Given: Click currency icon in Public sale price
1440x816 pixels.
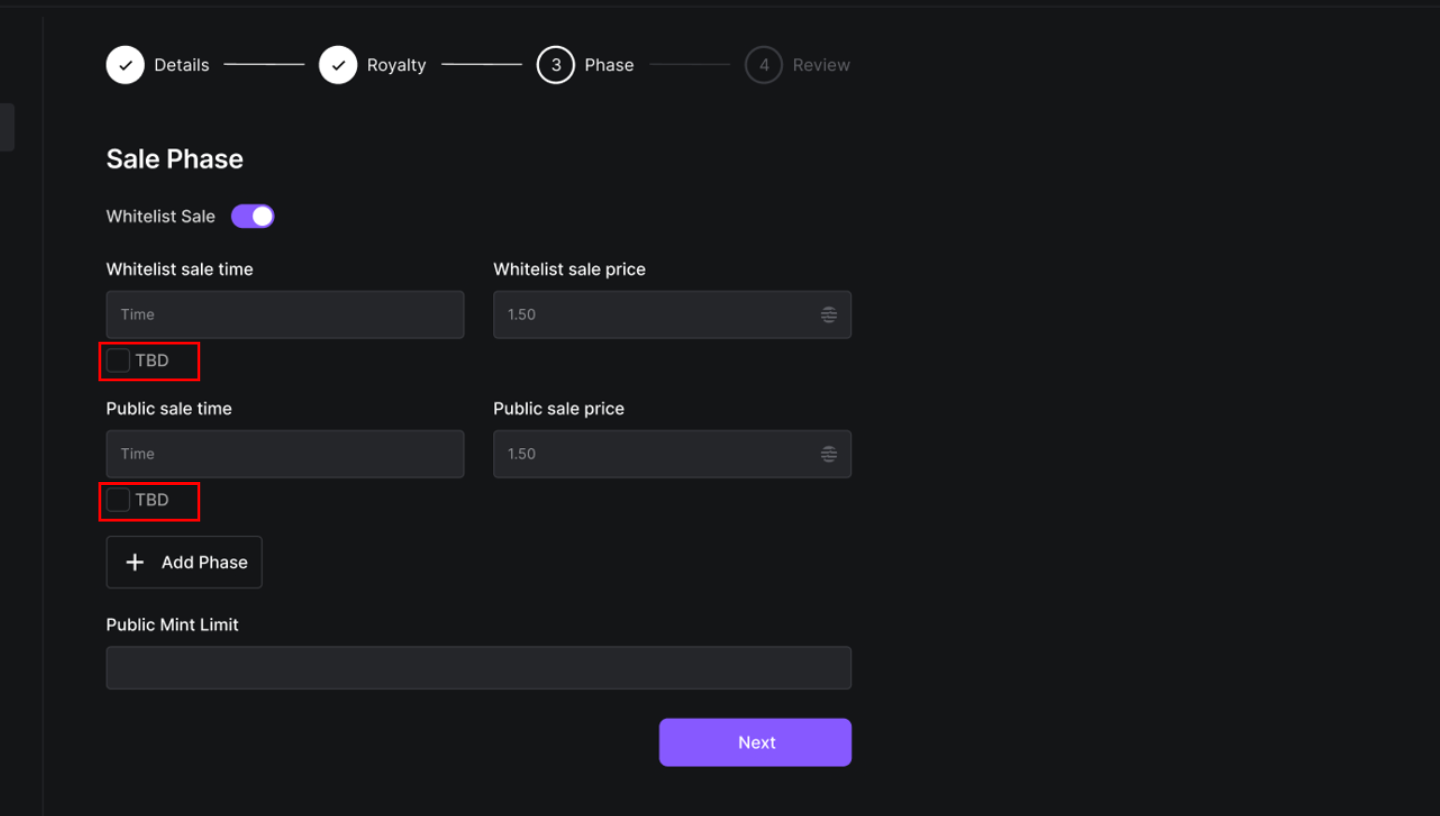Looking at the screenshot, I should tap(828, 454).
